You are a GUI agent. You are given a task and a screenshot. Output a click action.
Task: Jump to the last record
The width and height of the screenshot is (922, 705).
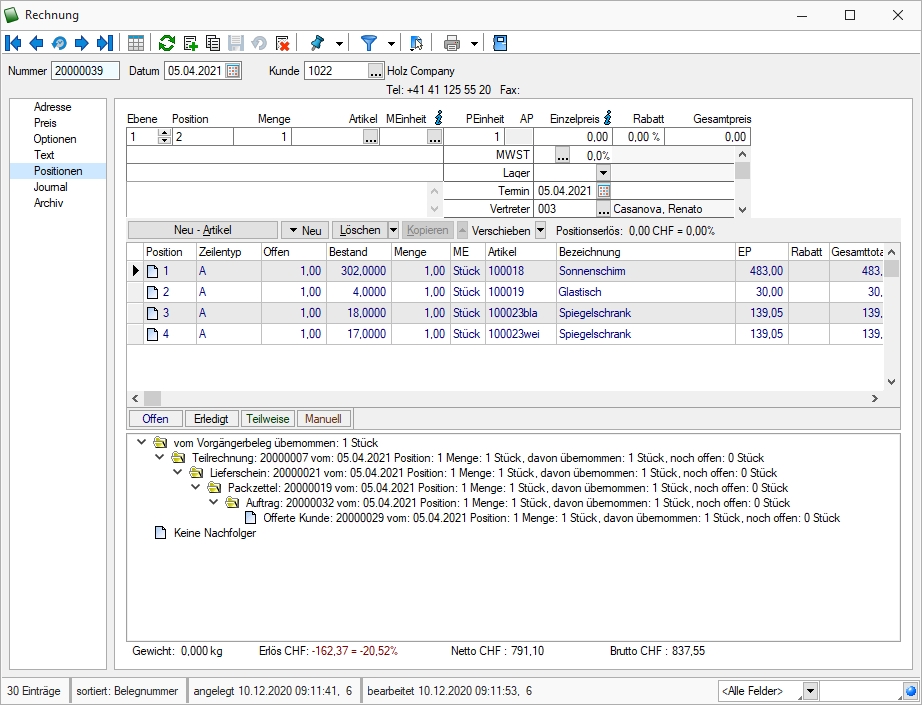105,43
